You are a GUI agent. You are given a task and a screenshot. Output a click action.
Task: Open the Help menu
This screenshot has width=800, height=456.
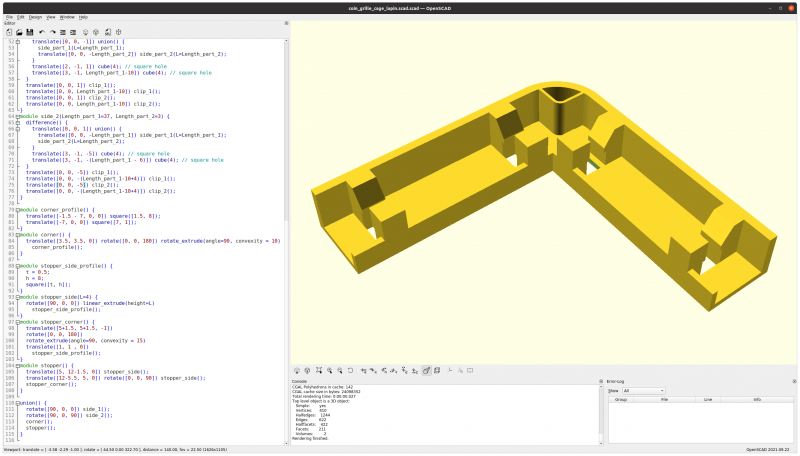coord(83,17)
